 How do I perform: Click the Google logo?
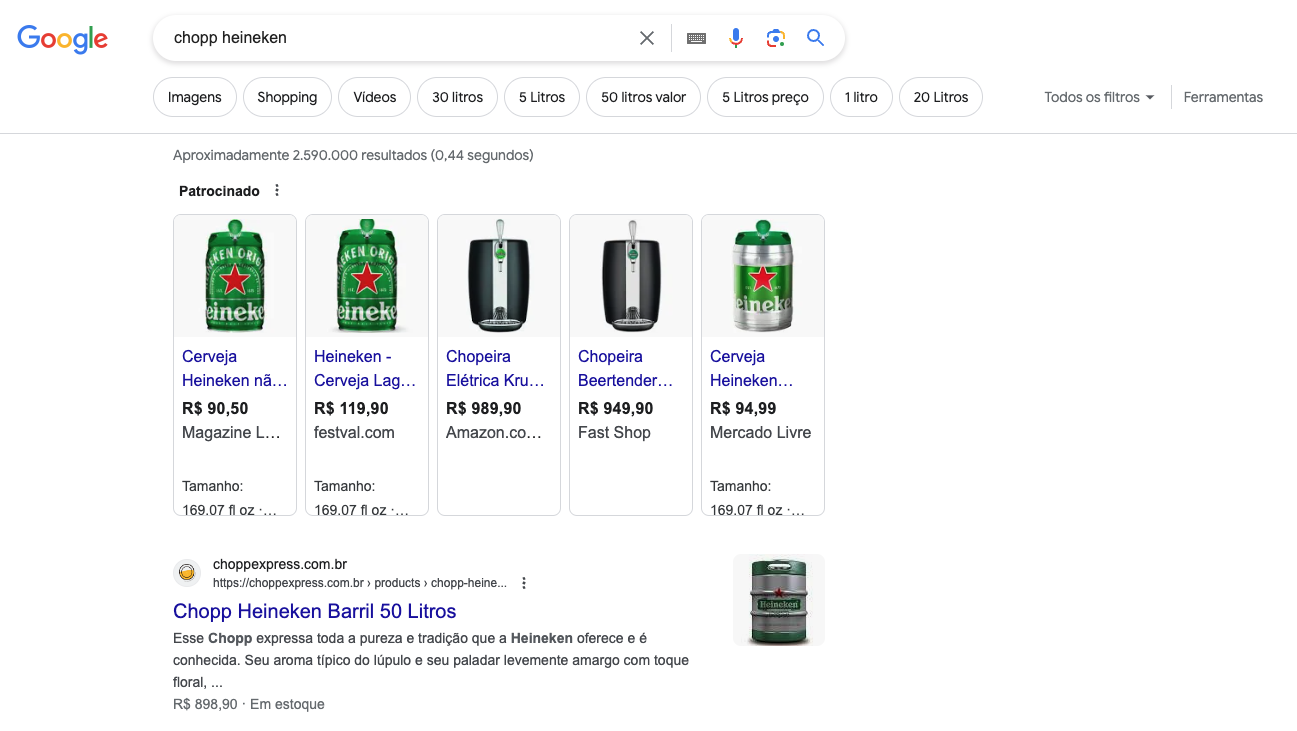(62, 38)
